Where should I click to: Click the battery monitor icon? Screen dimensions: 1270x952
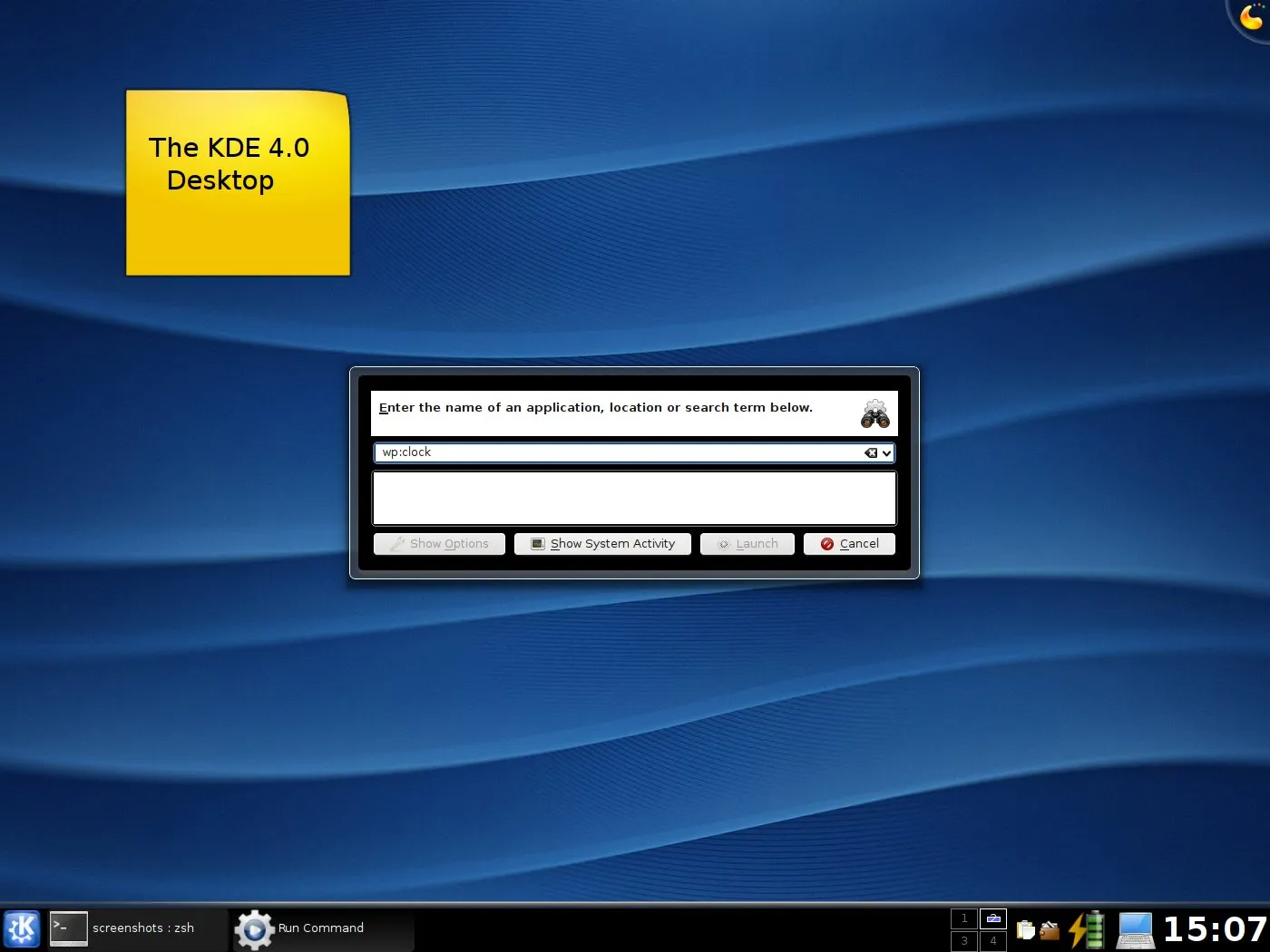coord(1086,930)
